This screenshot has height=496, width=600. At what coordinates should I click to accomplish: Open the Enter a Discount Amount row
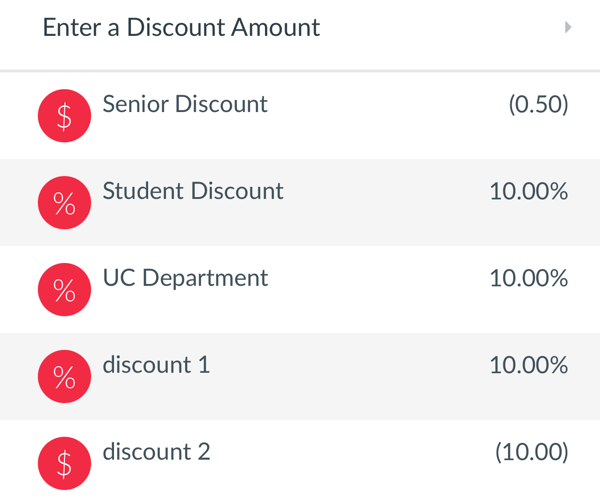pyautogui.click(x=300, y=35)
